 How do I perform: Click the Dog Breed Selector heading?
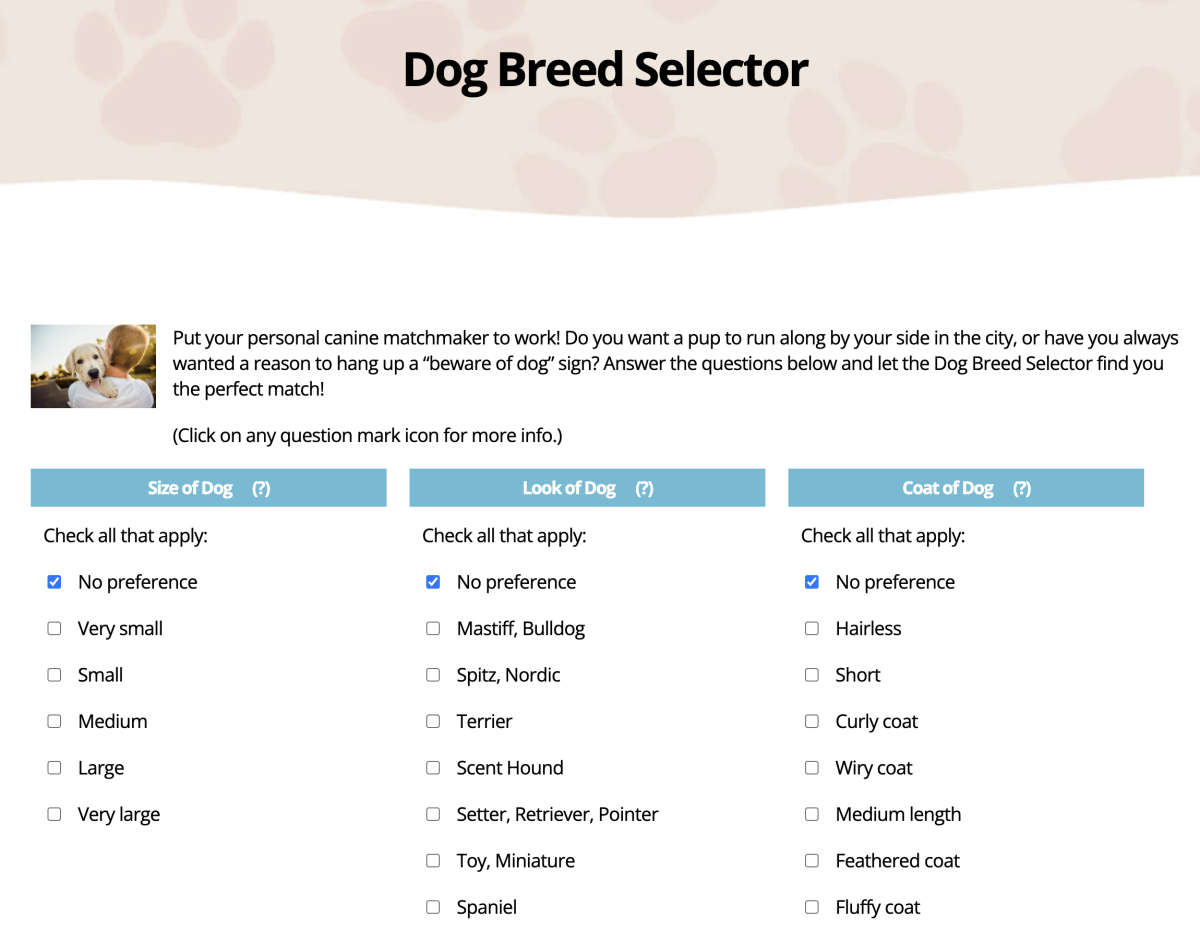[605, 70]
